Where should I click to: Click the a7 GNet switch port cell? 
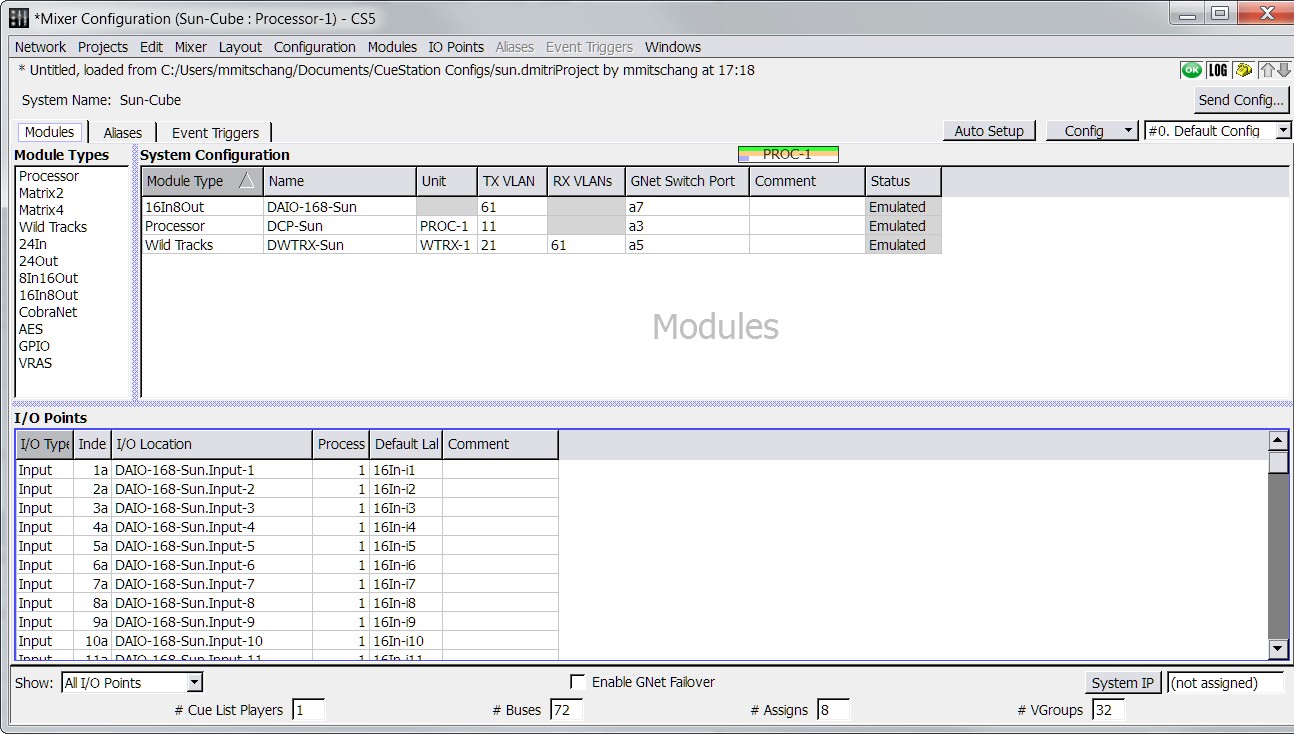pyautogui.click(x=687, y=207)
